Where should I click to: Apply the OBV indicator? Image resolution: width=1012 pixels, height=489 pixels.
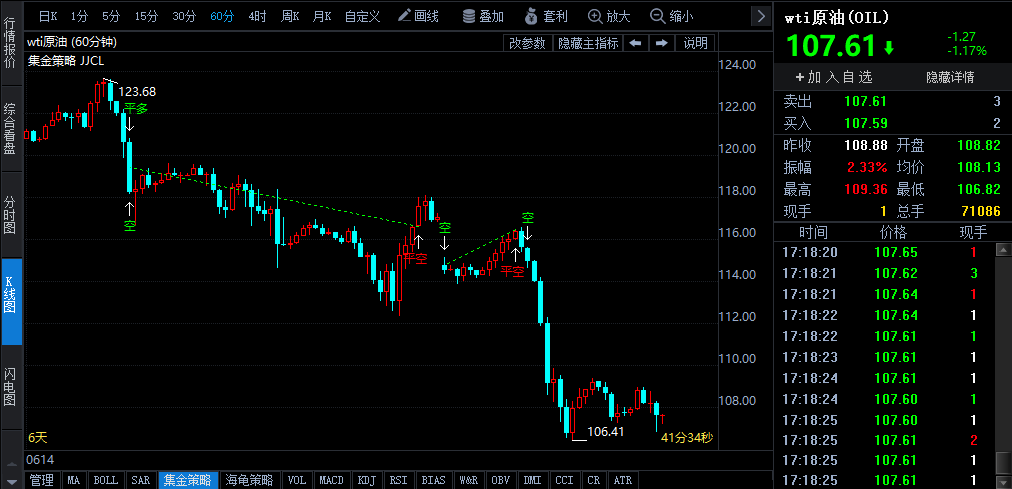pos(500,480)
